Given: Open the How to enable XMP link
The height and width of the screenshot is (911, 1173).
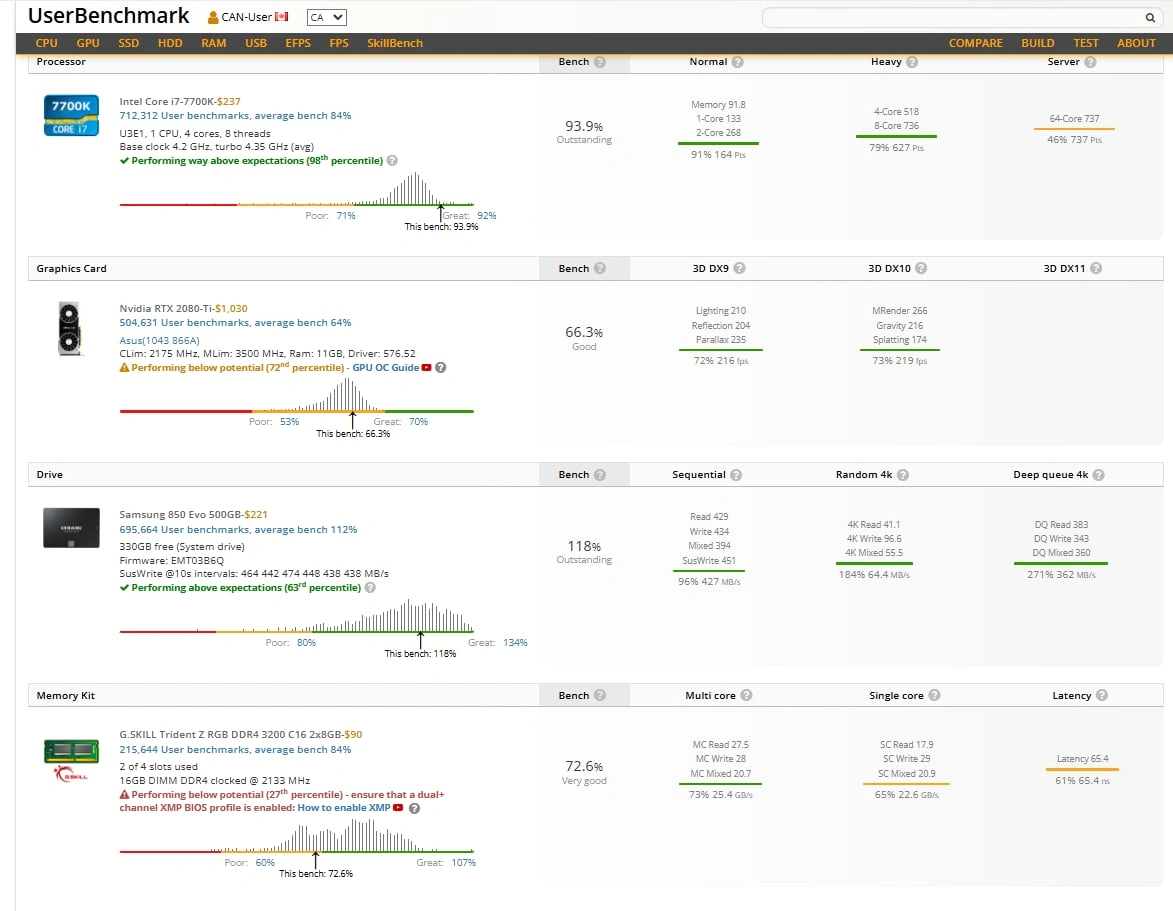Looking at the screenshot, I should (343, 808).
